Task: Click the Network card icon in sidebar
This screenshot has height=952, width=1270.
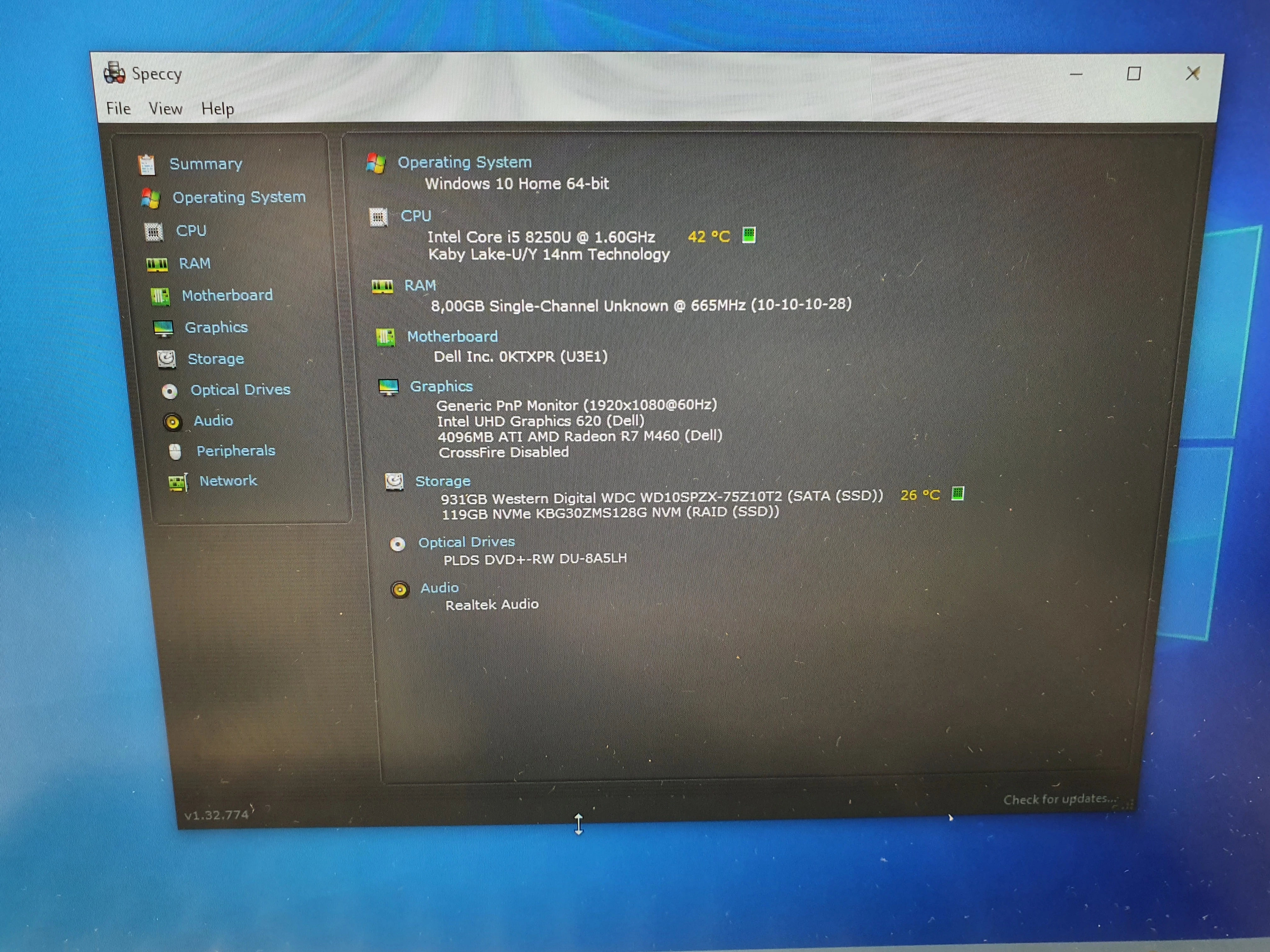Action: 178,482
